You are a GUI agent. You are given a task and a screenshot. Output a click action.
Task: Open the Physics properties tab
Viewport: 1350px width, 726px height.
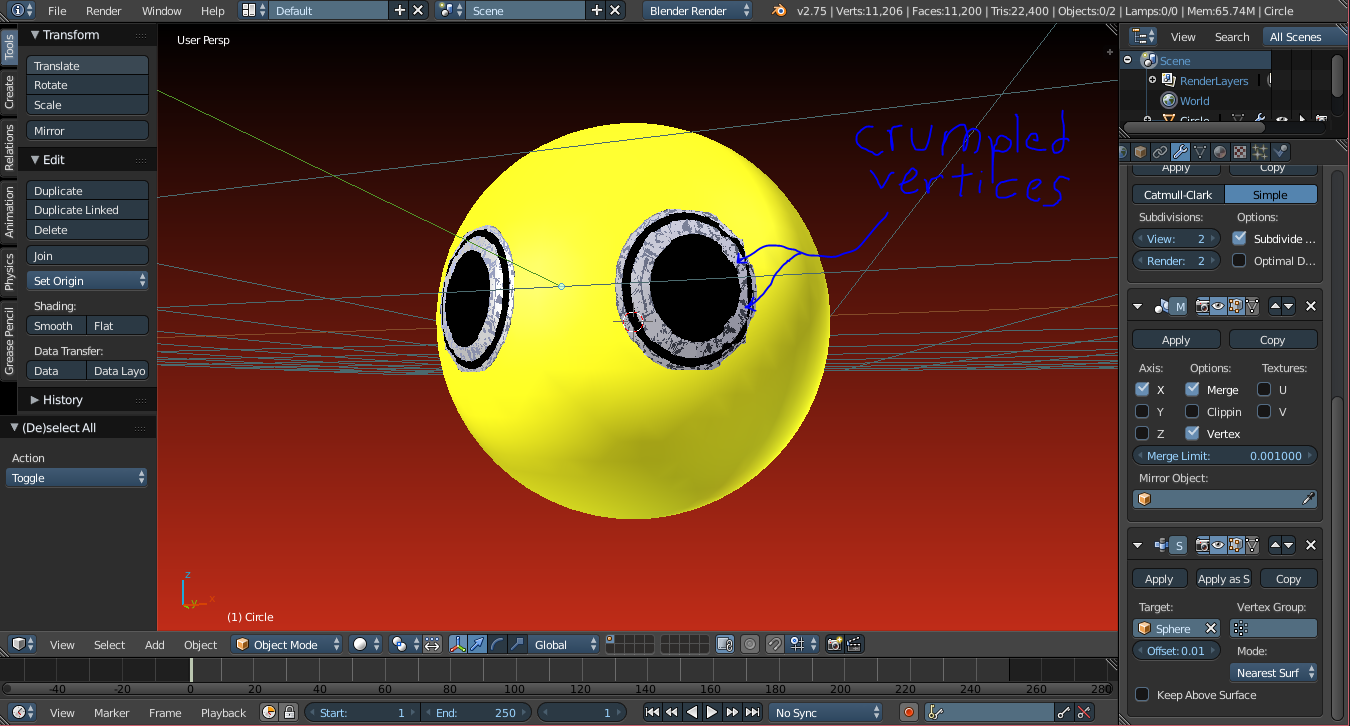pyautogui.click(x=1280, y=152)
